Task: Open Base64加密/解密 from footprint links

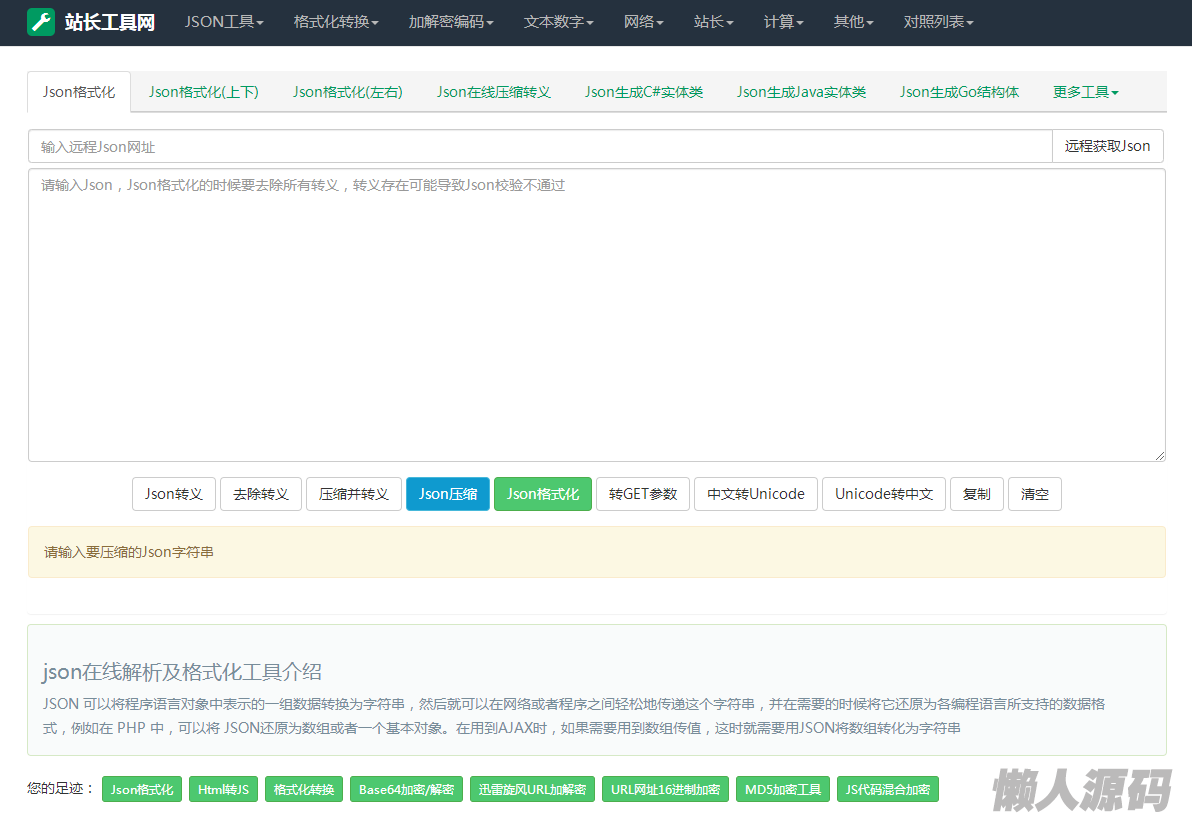Action: click(x=406, y=790)
